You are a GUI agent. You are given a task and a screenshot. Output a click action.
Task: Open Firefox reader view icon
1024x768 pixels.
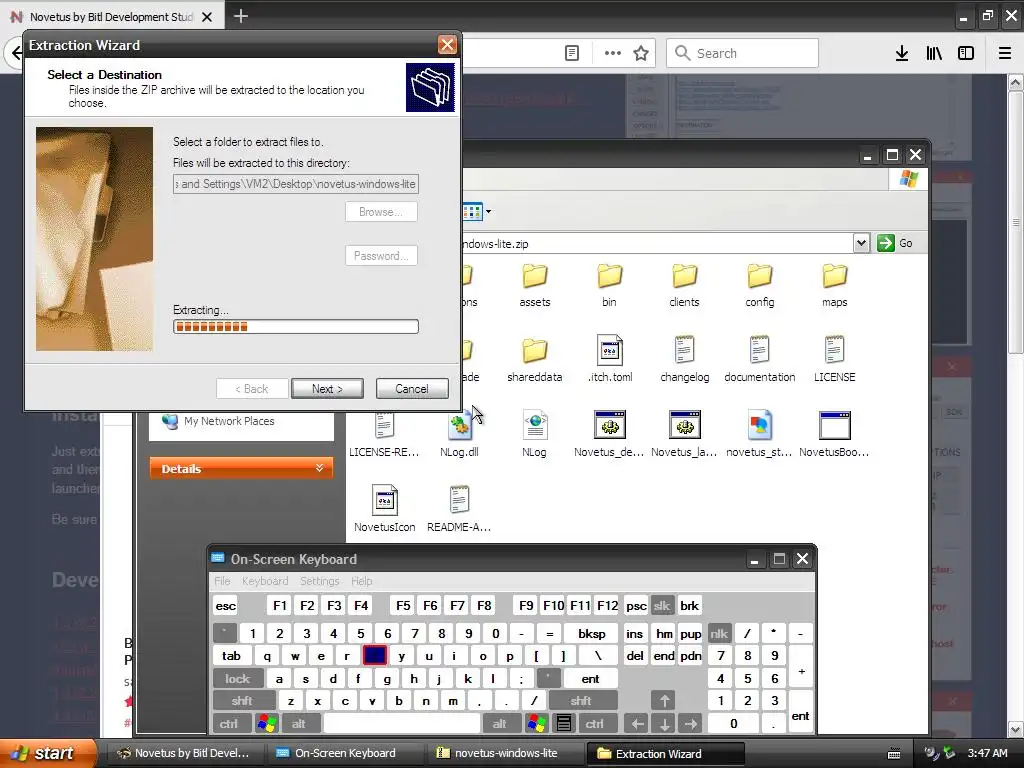coord(572,54)
